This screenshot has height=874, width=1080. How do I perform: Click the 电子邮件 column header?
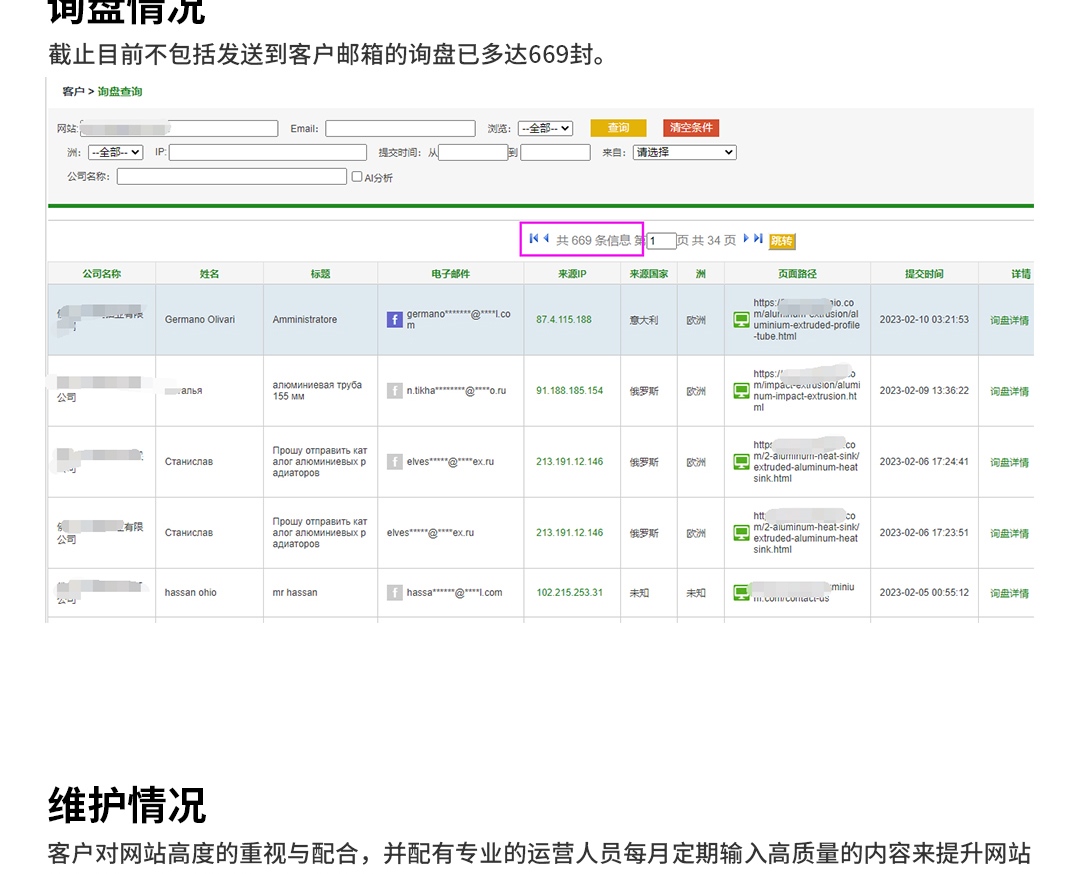tap(450, 273)
